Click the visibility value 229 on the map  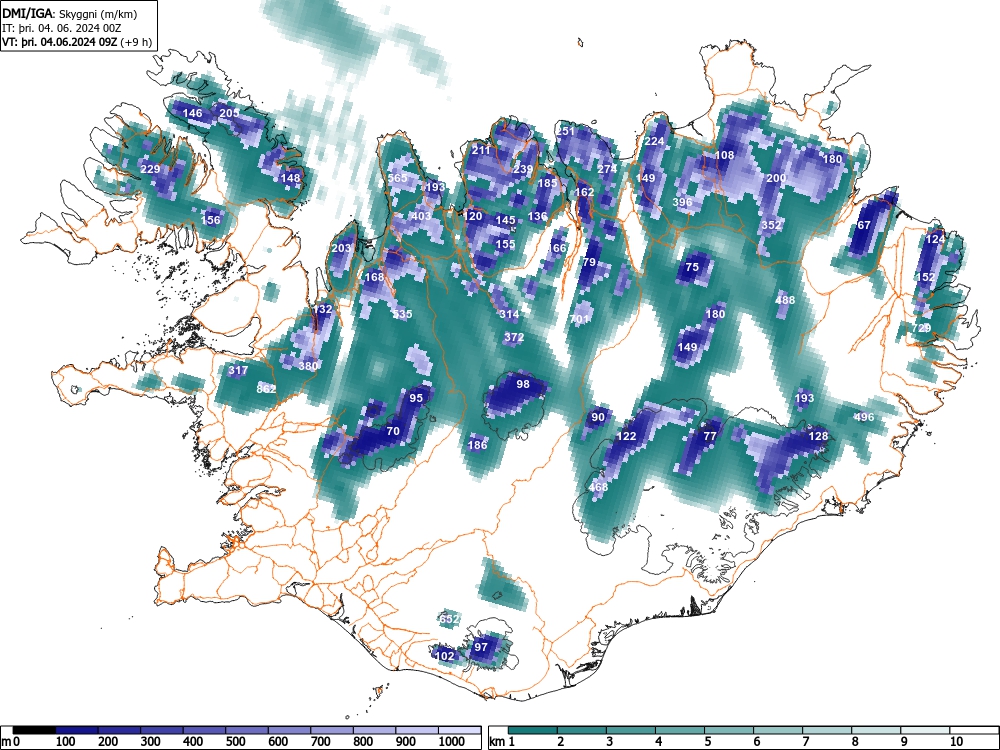[x=150, y=169]
